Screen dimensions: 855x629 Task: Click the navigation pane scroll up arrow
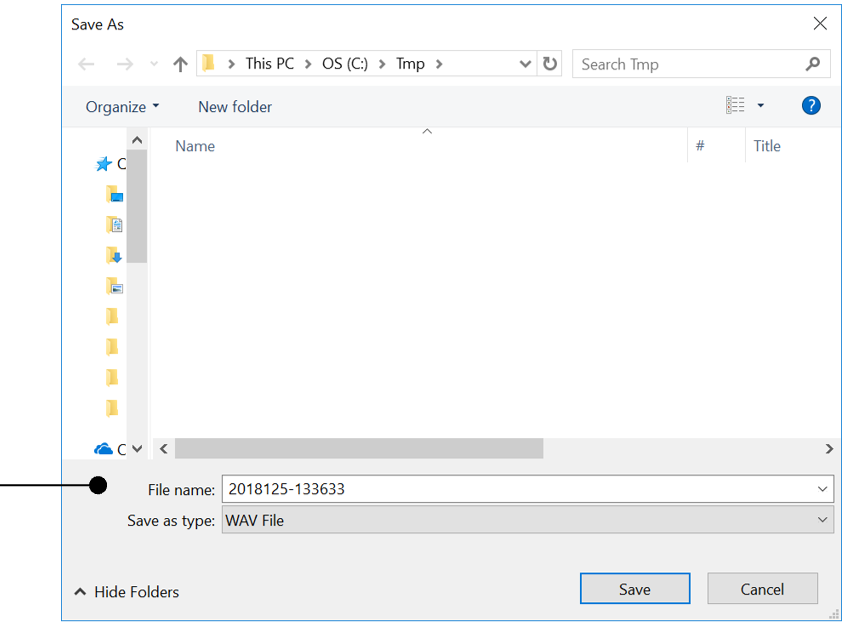pos(137,140)
